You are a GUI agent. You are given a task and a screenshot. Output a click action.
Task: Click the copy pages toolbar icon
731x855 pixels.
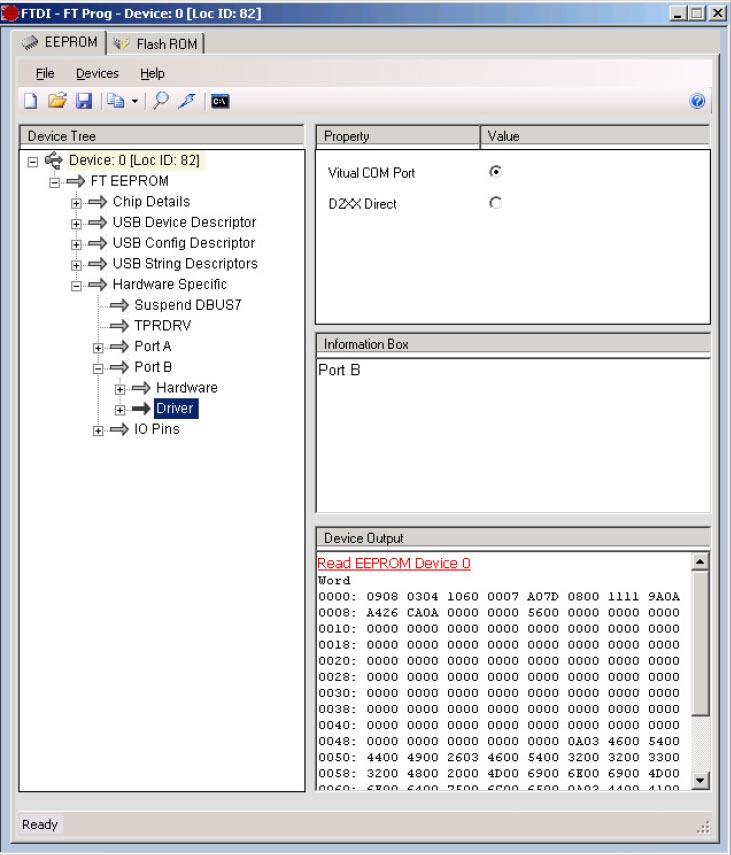pos(115,101)
